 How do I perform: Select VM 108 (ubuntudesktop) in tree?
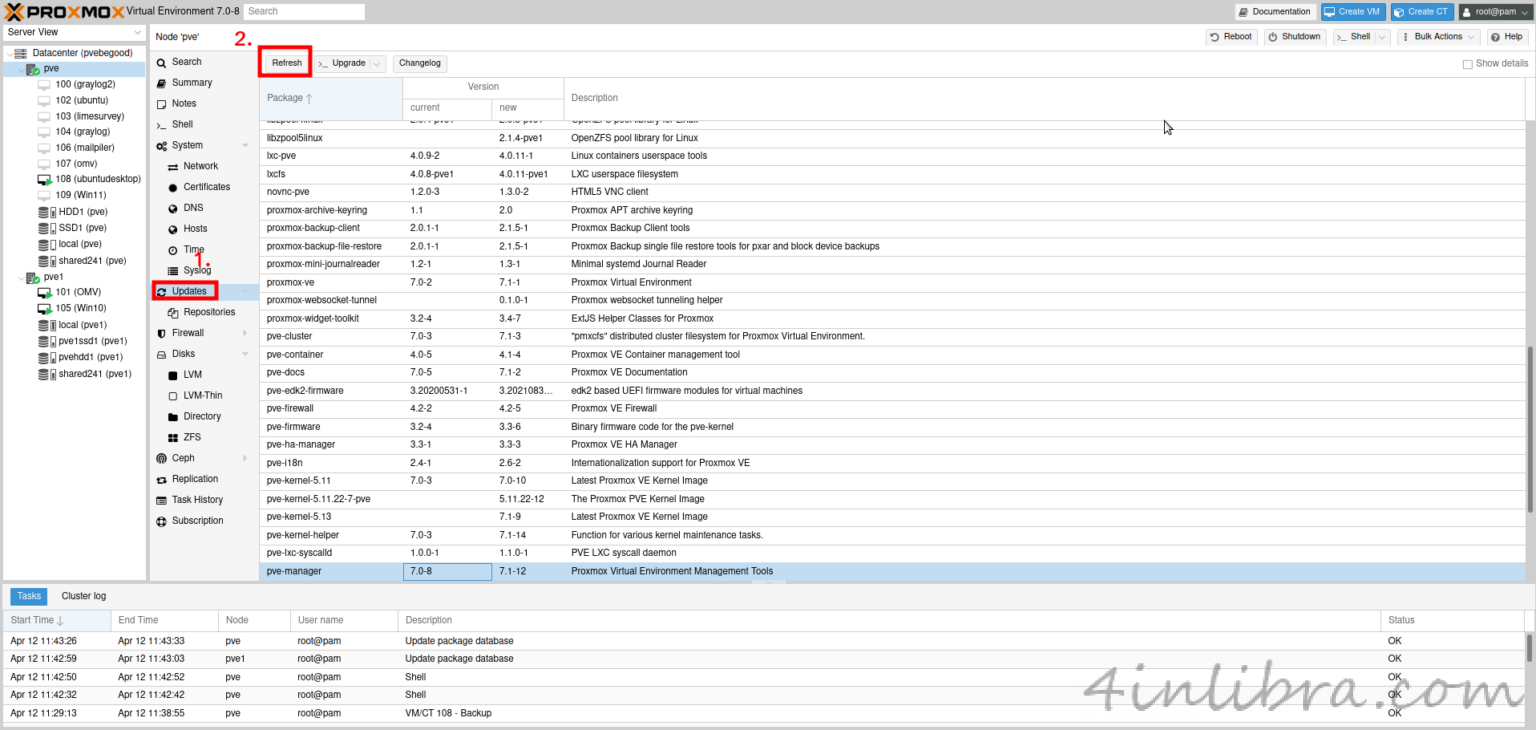click(x=97, y=179)
